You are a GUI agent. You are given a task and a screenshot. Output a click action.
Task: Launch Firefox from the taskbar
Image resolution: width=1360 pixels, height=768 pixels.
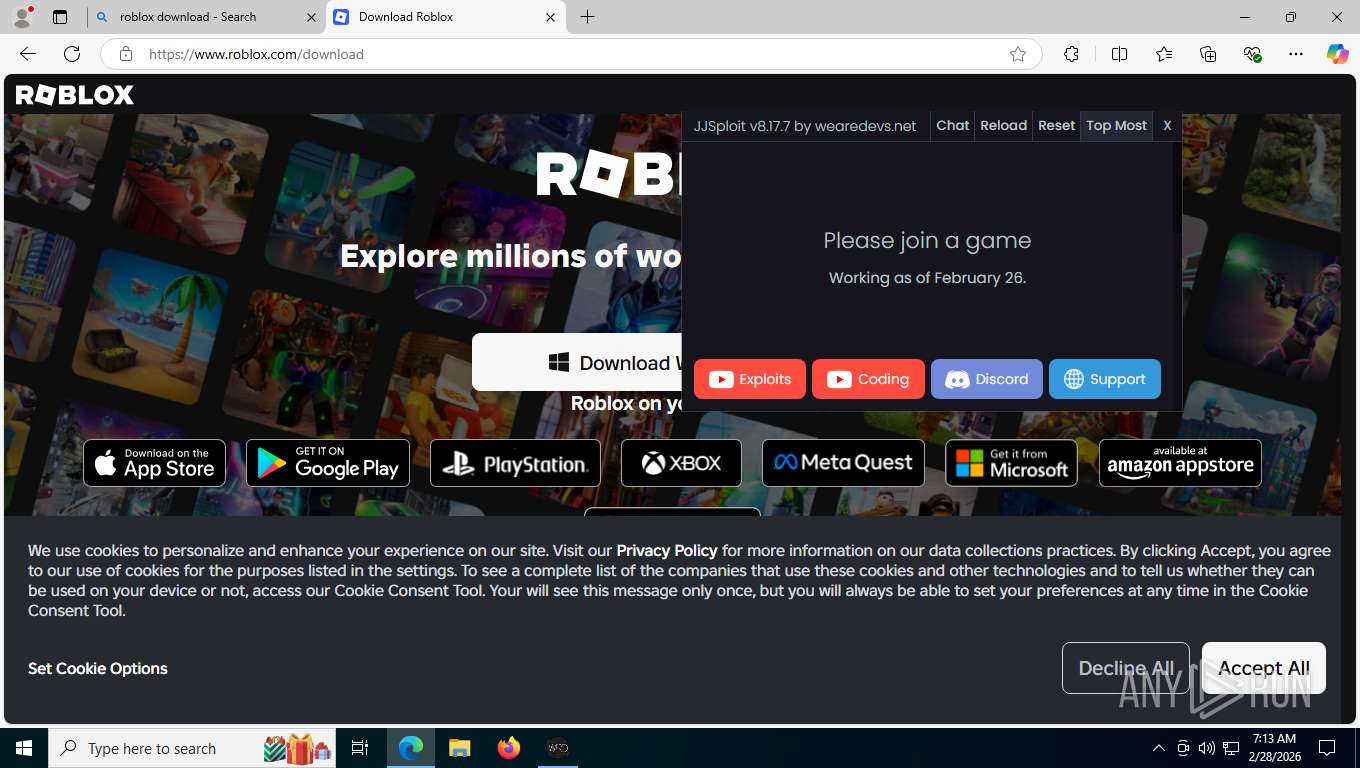[508, 748]
